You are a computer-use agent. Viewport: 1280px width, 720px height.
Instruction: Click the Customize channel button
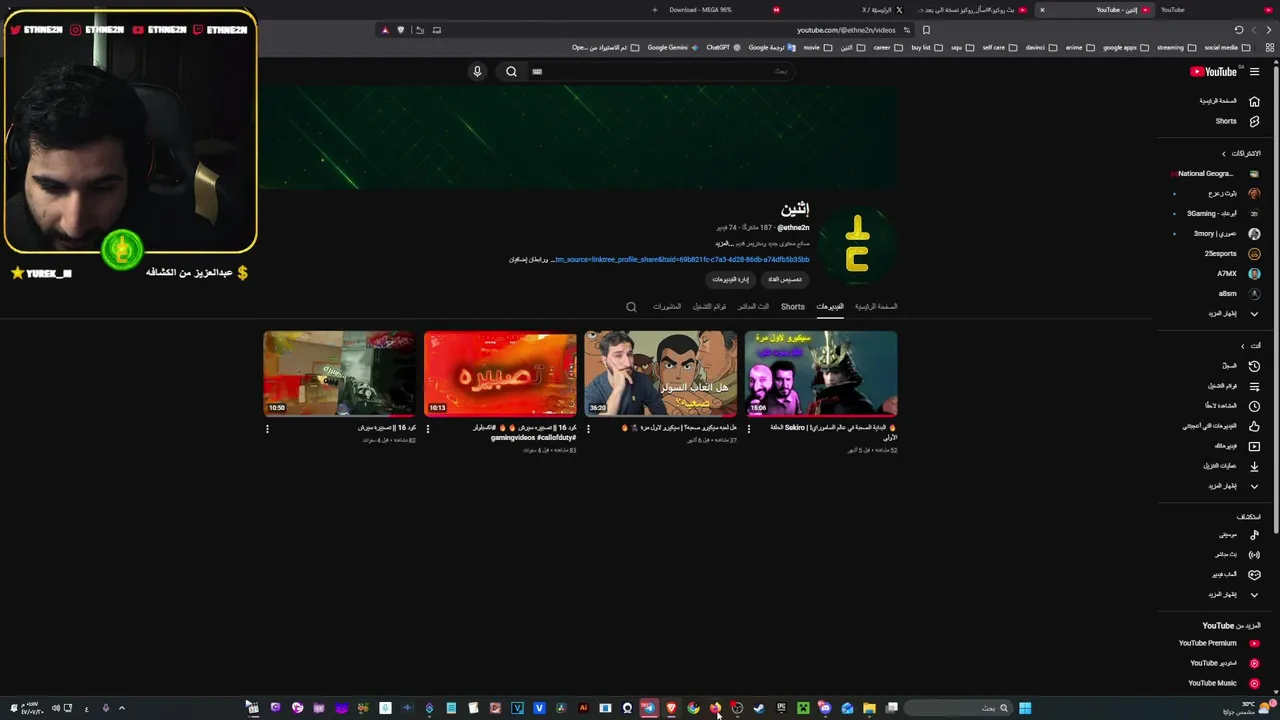click(784, 279)
